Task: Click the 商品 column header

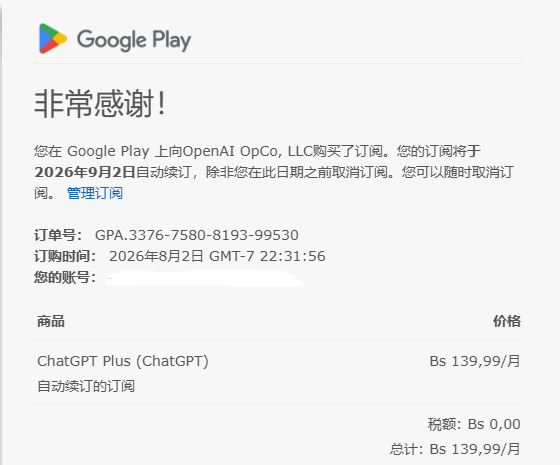Action: click(x=51, y=321)
